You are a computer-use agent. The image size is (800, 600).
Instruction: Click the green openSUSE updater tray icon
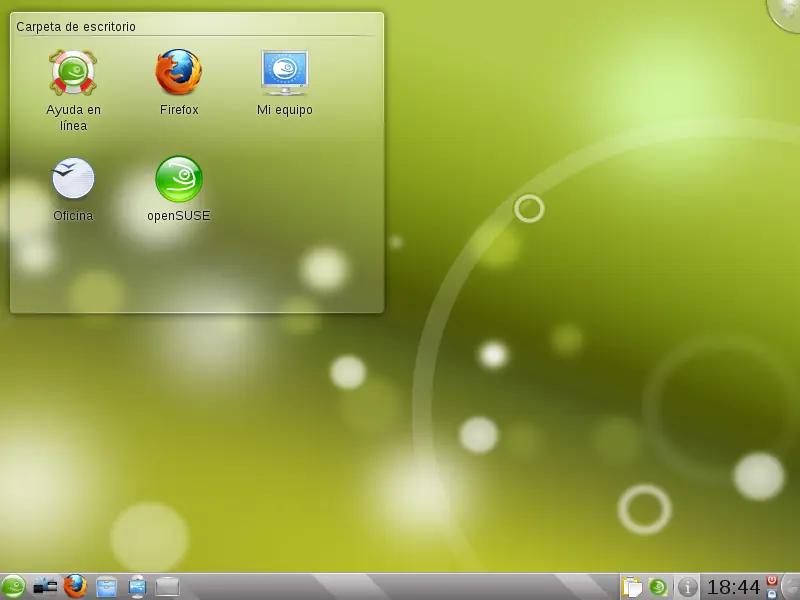(x=658, y=587)
